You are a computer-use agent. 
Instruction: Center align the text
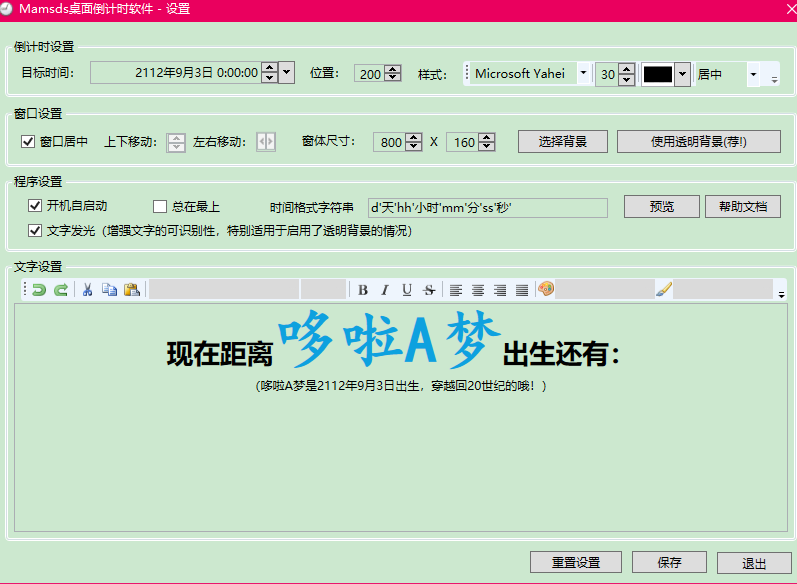478,290
